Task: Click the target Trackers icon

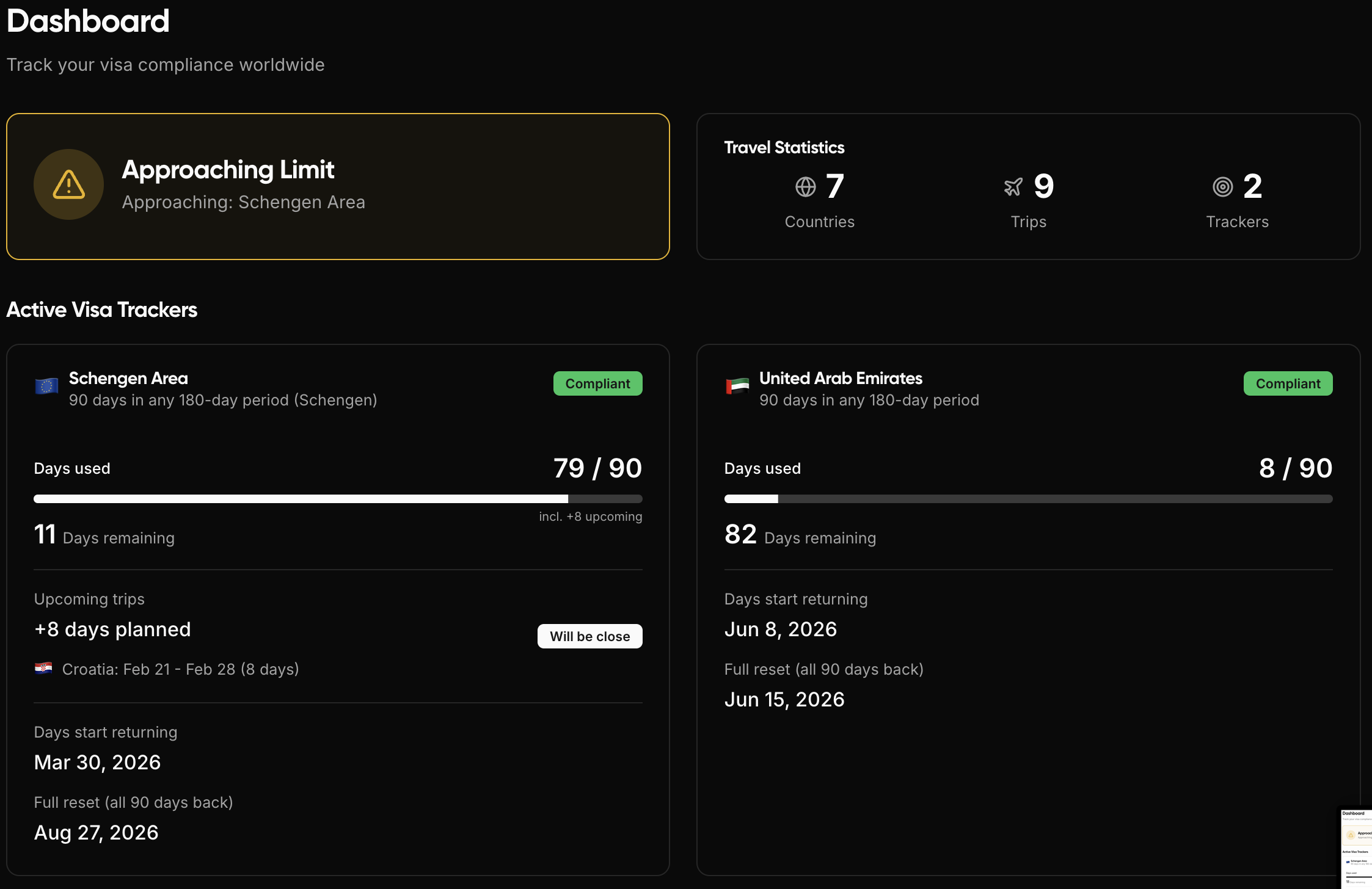Action: click(1222, 187)
